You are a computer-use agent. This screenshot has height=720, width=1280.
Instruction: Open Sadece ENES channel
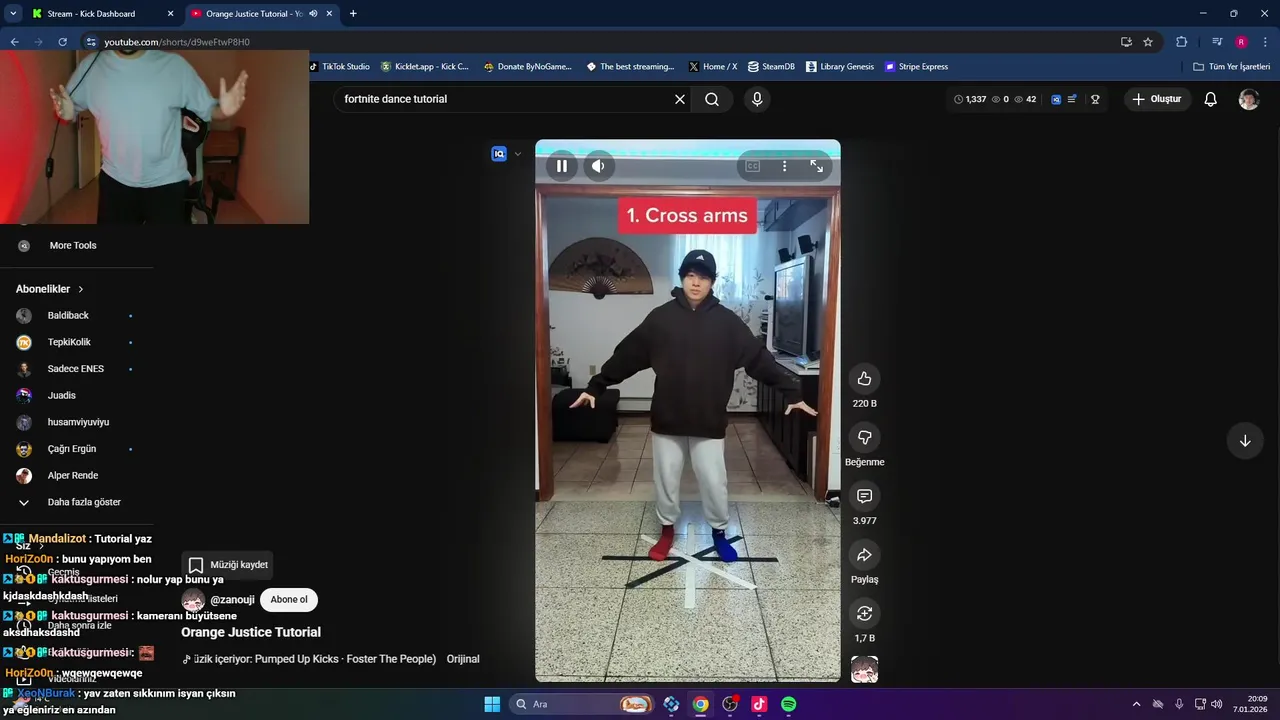pyautogui.click(x=76, y=369)
